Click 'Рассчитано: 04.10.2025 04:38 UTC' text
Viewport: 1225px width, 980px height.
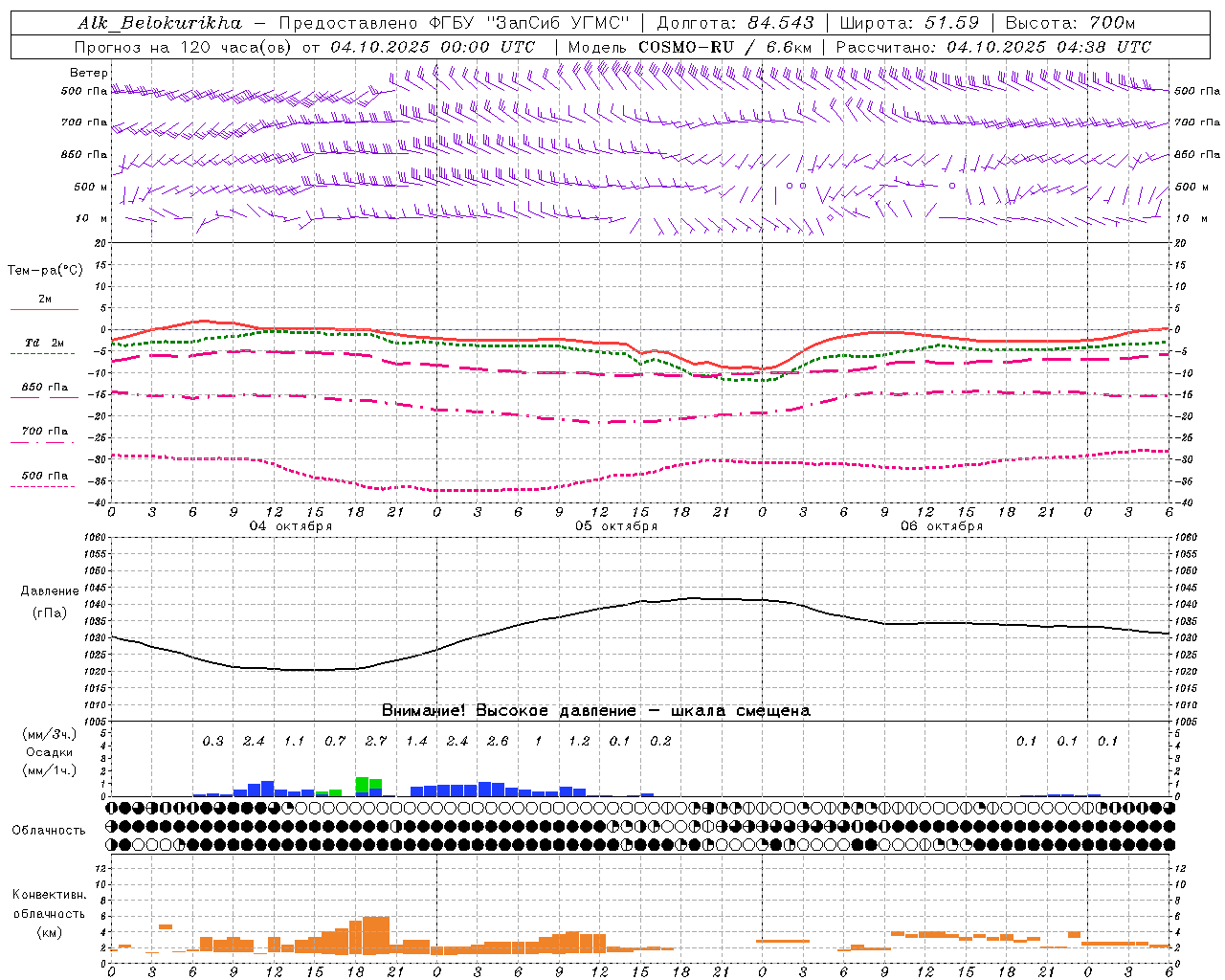993,47
